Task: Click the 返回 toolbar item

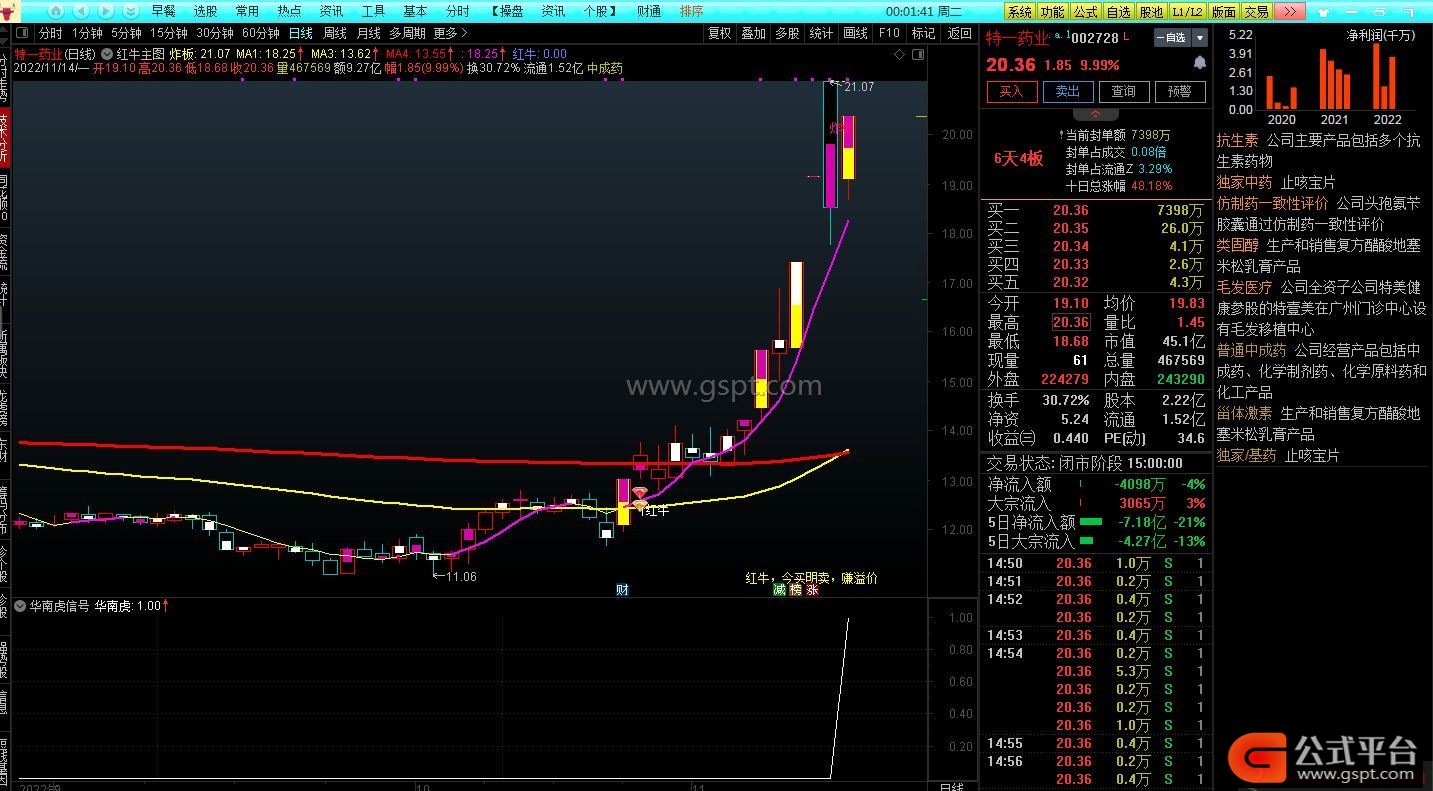Action: 959,33
